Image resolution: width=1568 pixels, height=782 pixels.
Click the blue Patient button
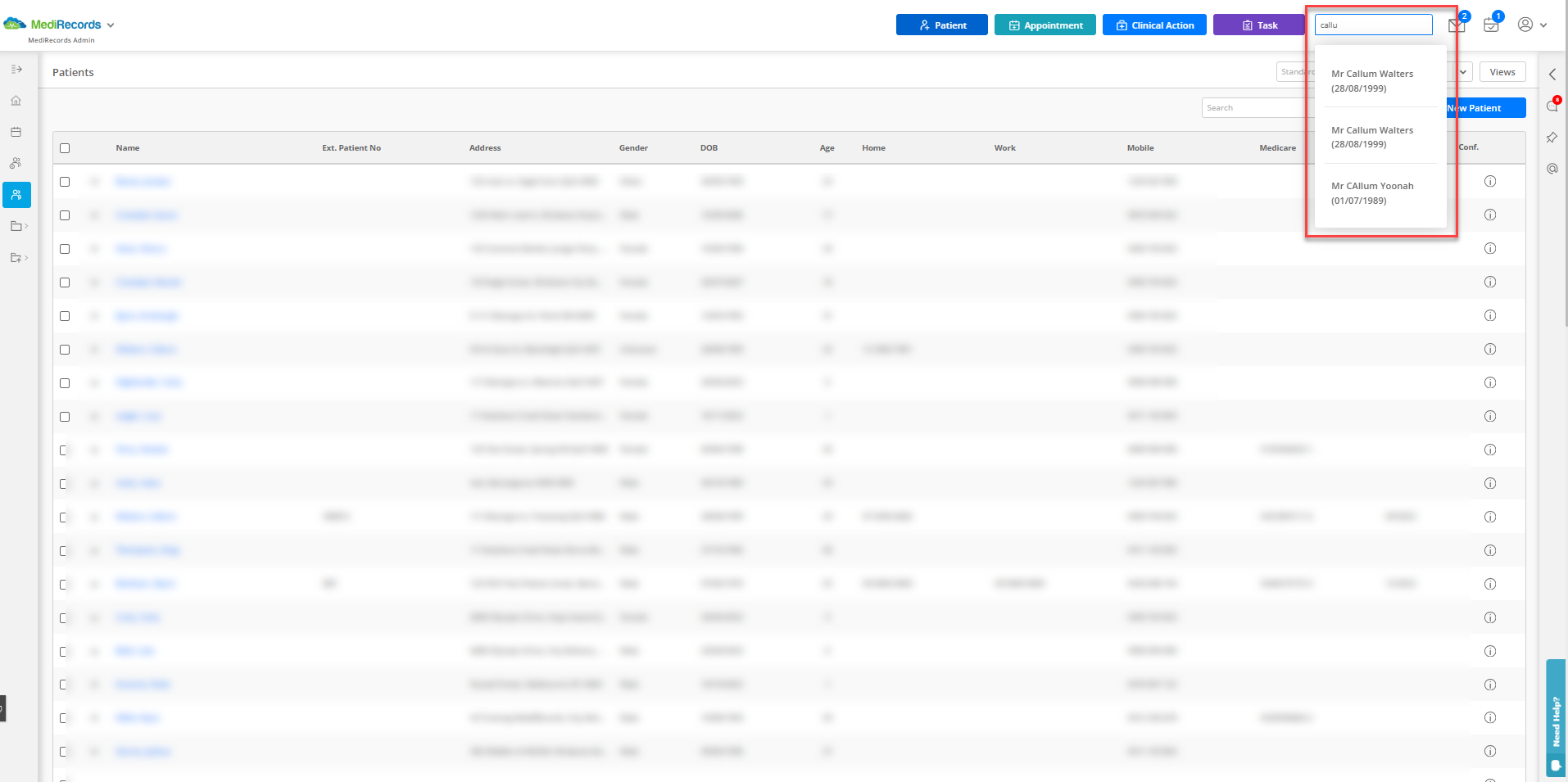941,25
